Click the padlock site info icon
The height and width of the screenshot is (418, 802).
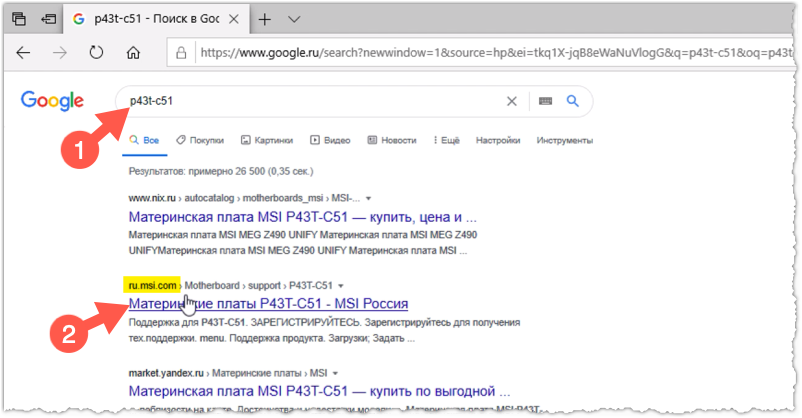181,52
